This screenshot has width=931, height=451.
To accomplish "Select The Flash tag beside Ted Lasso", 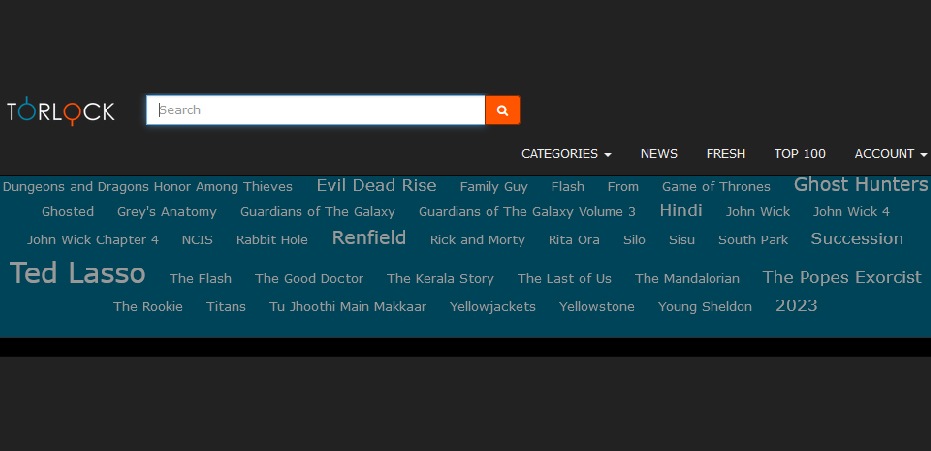I will [201, 278].
